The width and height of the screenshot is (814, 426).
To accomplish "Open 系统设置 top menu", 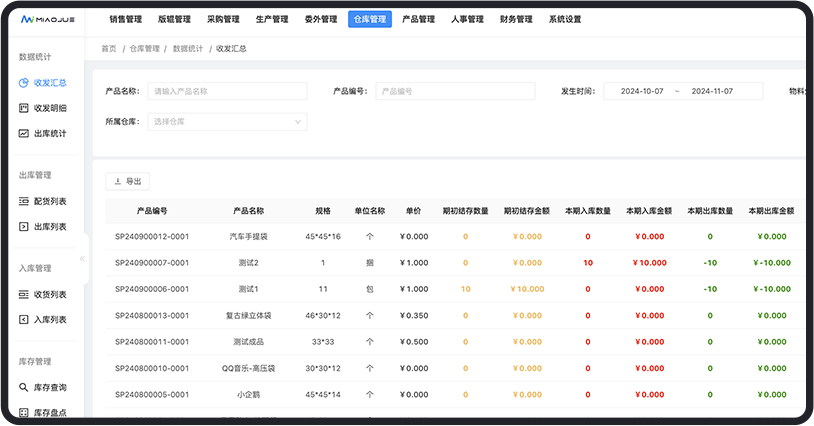I will point(565,19).
